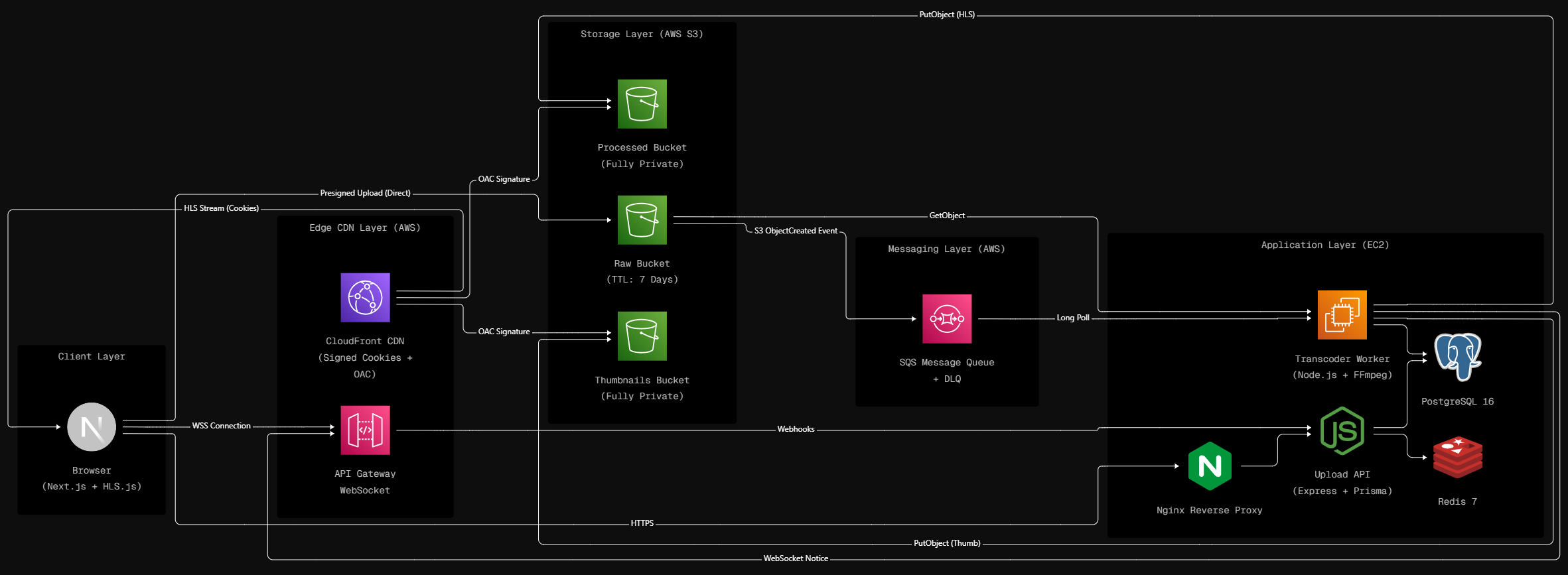1568x575 pixels.
Task: Click the "WebSocket Notice" edge label
Action: click(x=796, y=558)
